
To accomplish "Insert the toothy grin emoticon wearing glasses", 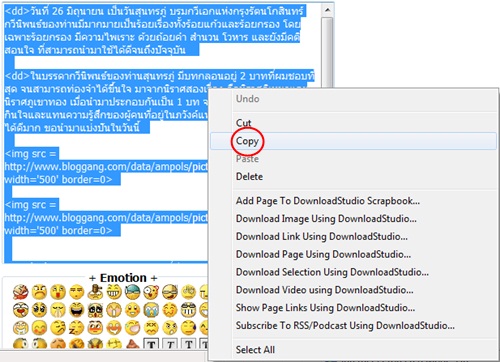I will [x=188, y=310].
